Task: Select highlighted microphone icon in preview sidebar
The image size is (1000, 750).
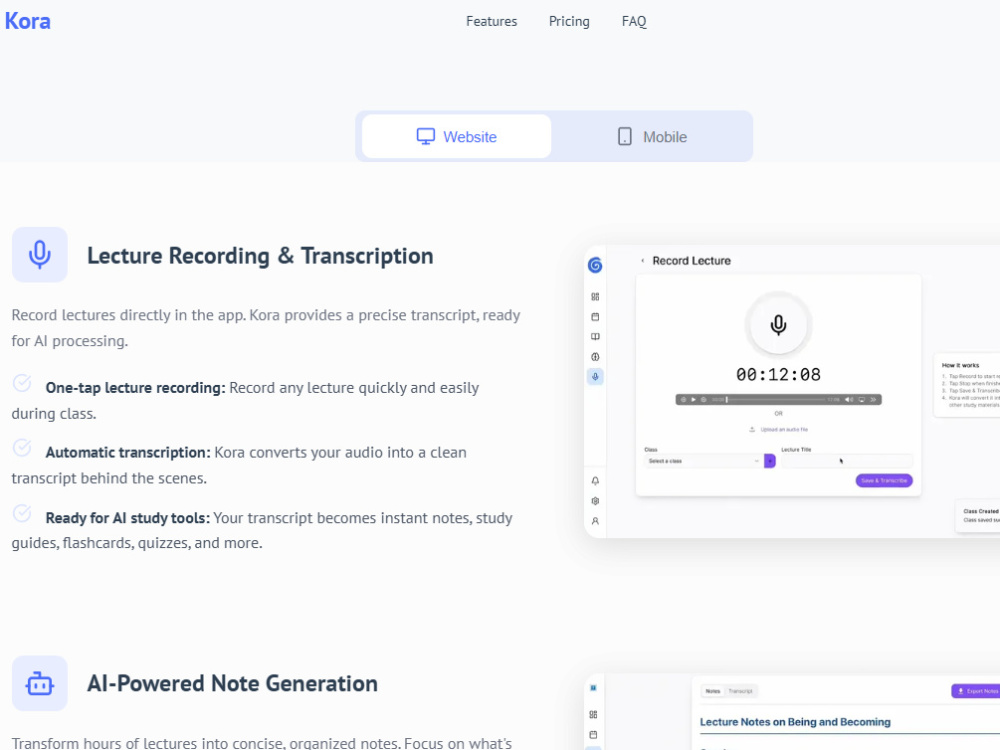Action: coord(595,377)
